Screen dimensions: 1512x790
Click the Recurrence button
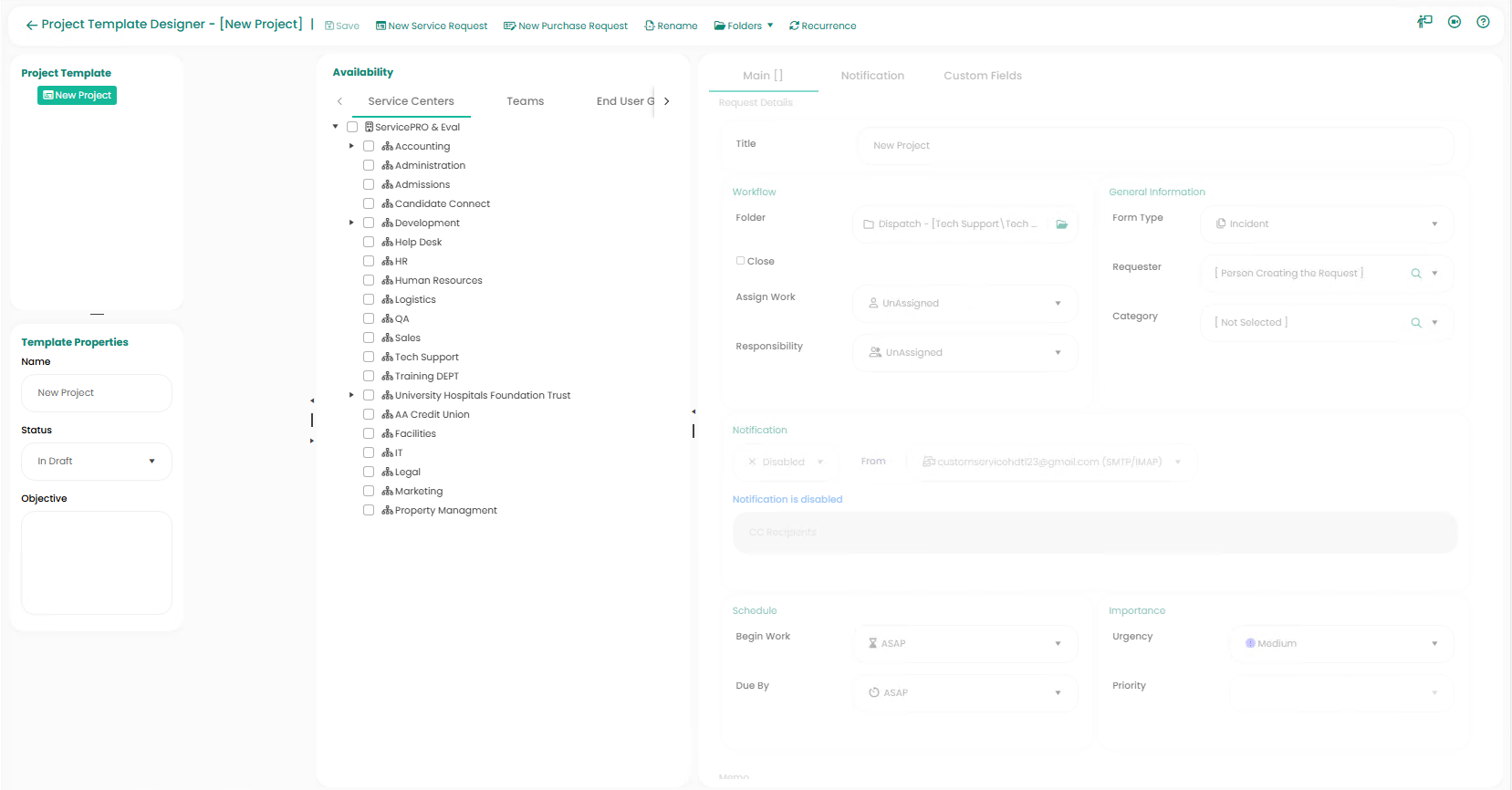(x=822, y=26)
